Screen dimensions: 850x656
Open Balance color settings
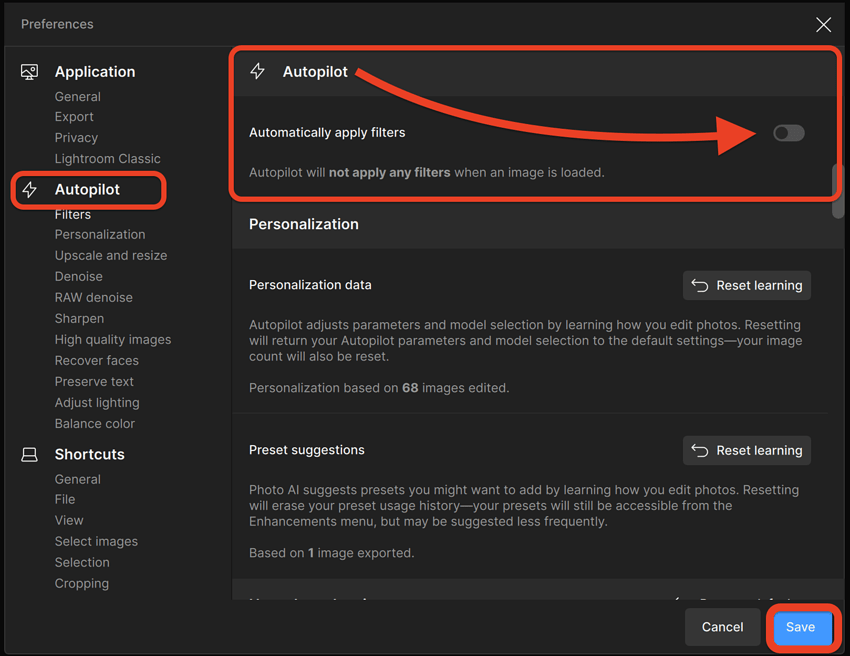point(95,424)
